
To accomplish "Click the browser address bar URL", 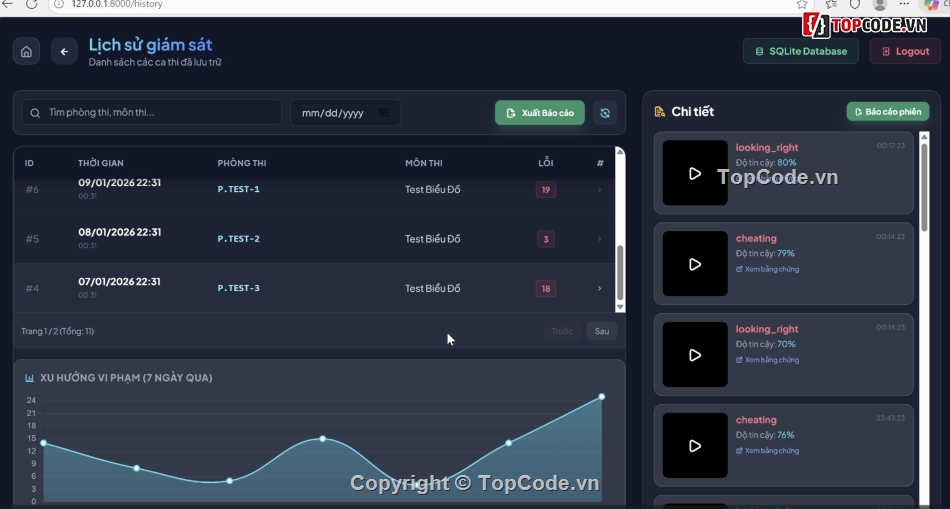I will (117, 4).
